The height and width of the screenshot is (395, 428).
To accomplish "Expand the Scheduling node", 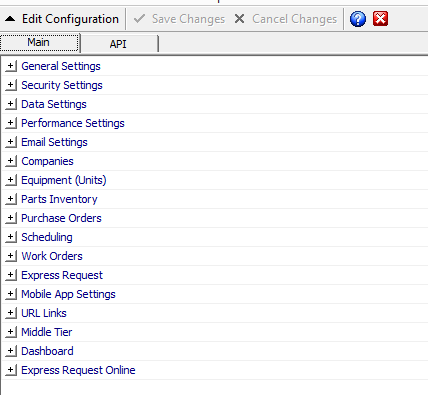I will coord(11,237).
